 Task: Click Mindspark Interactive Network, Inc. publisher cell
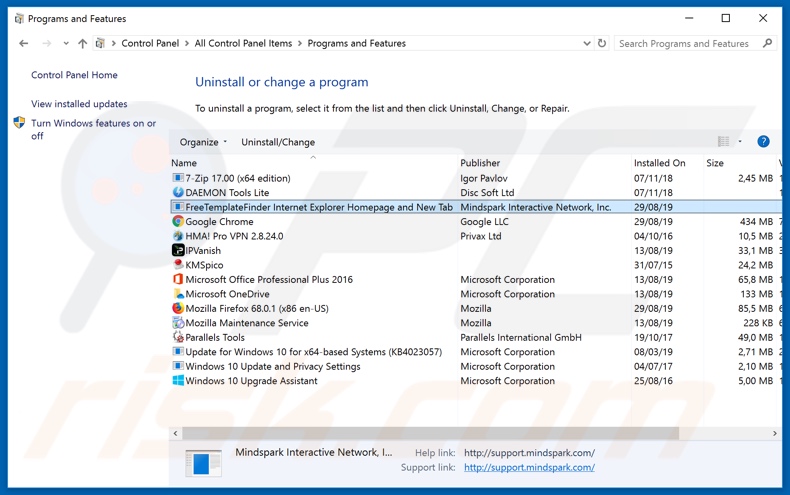(536, 207)
